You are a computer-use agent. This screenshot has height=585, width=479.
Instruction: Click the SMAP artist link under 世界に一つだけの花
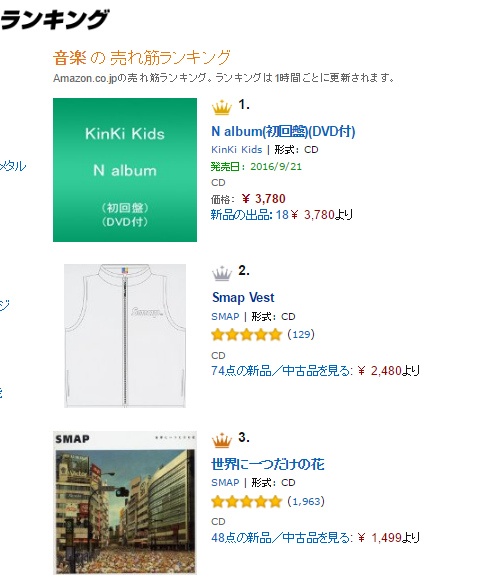tap(225, 482)
